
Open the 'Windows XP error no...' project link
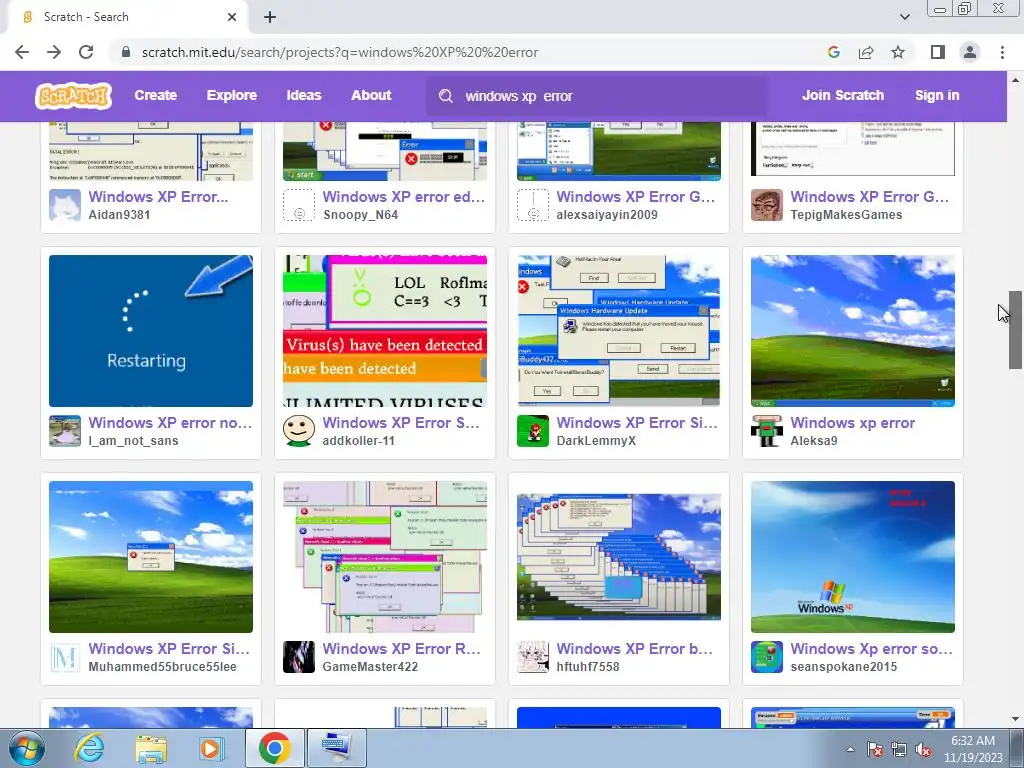170,423
